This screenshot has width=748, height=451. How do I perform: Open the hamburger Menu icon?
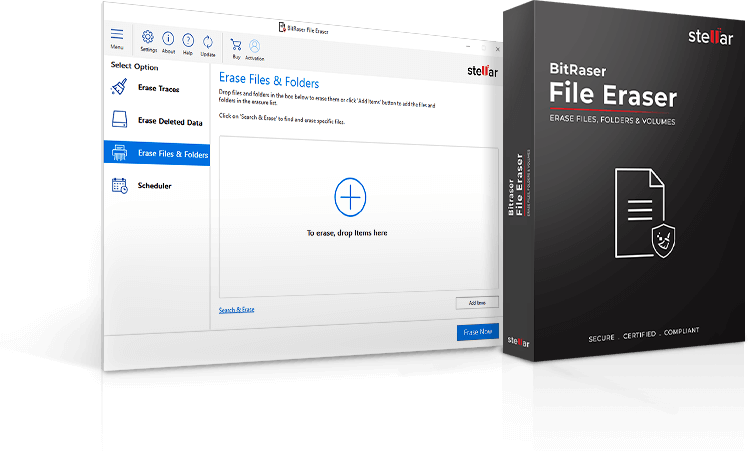click(117, 34)
